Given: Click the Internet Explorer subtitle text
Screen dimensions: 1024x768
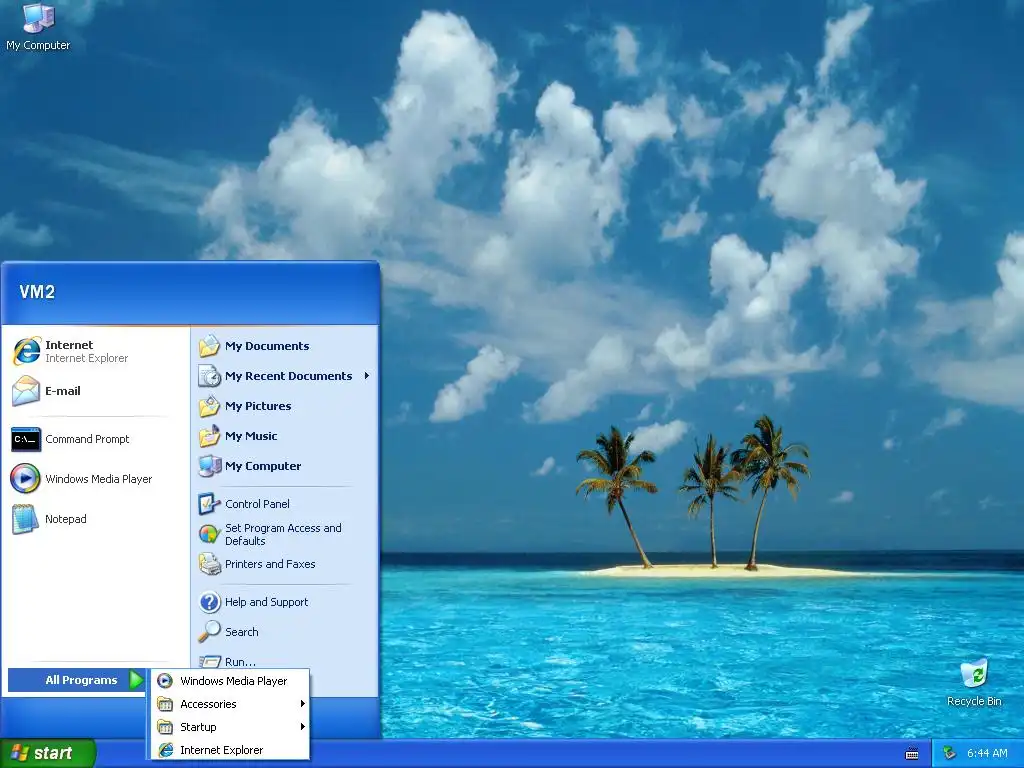Looking at the screenshot, I should click(86, 359).
